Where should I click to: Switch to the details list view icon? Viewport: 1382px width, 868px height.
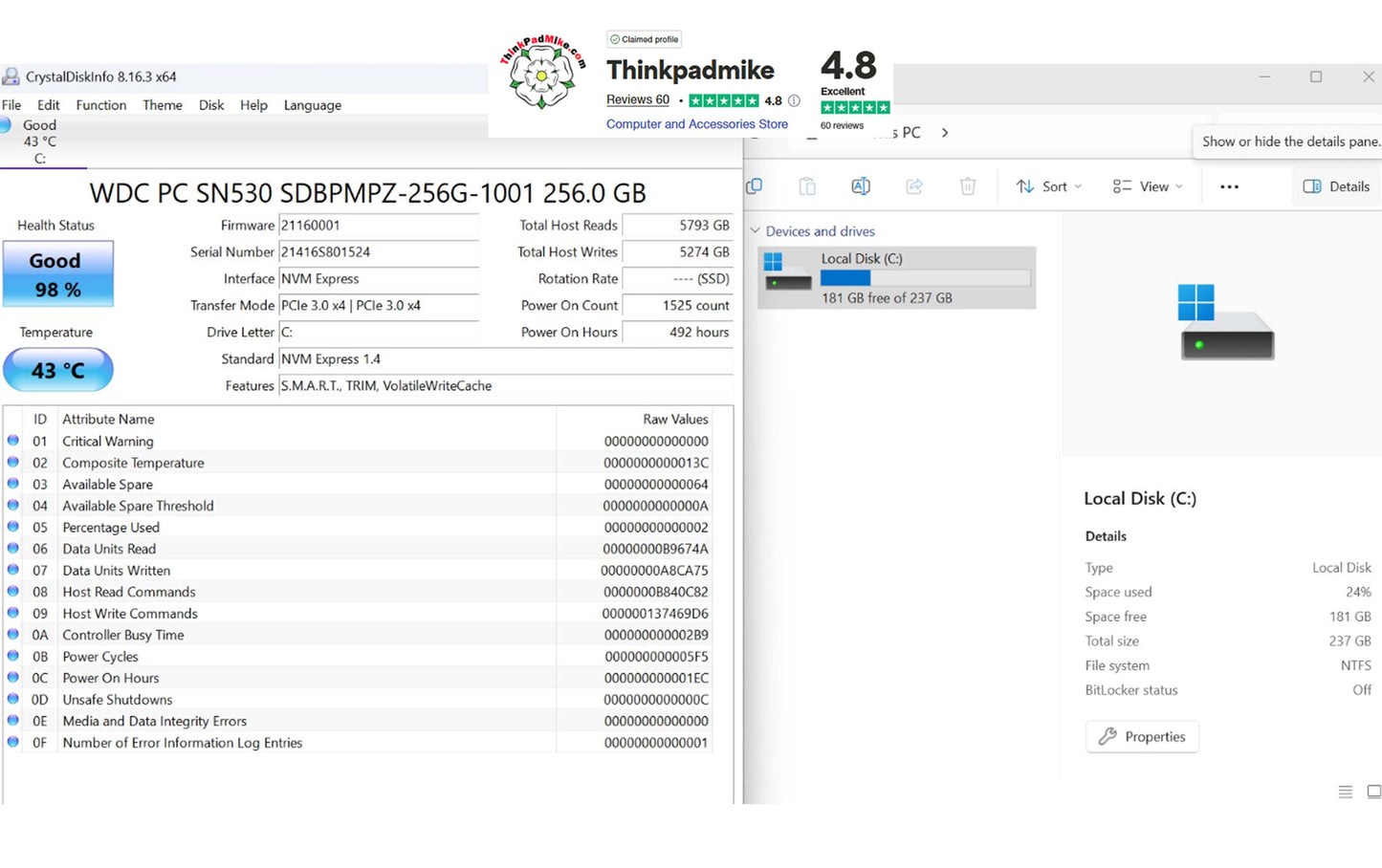pos(1346,792)
